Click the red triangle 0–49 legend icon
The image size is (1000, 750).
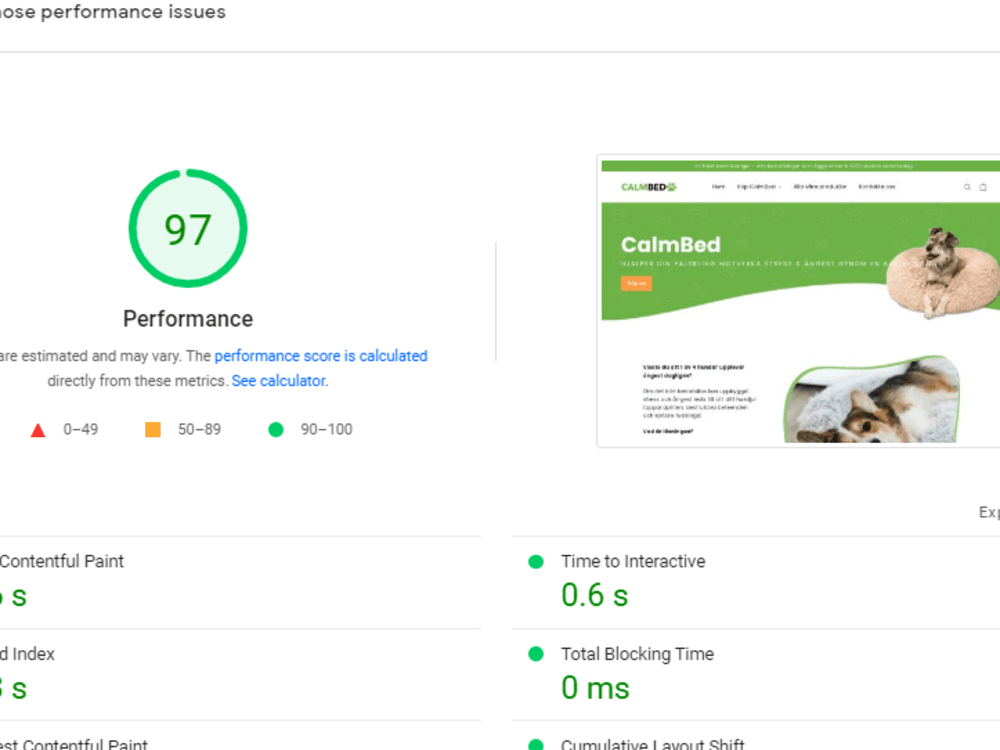[x=38, y=430]
